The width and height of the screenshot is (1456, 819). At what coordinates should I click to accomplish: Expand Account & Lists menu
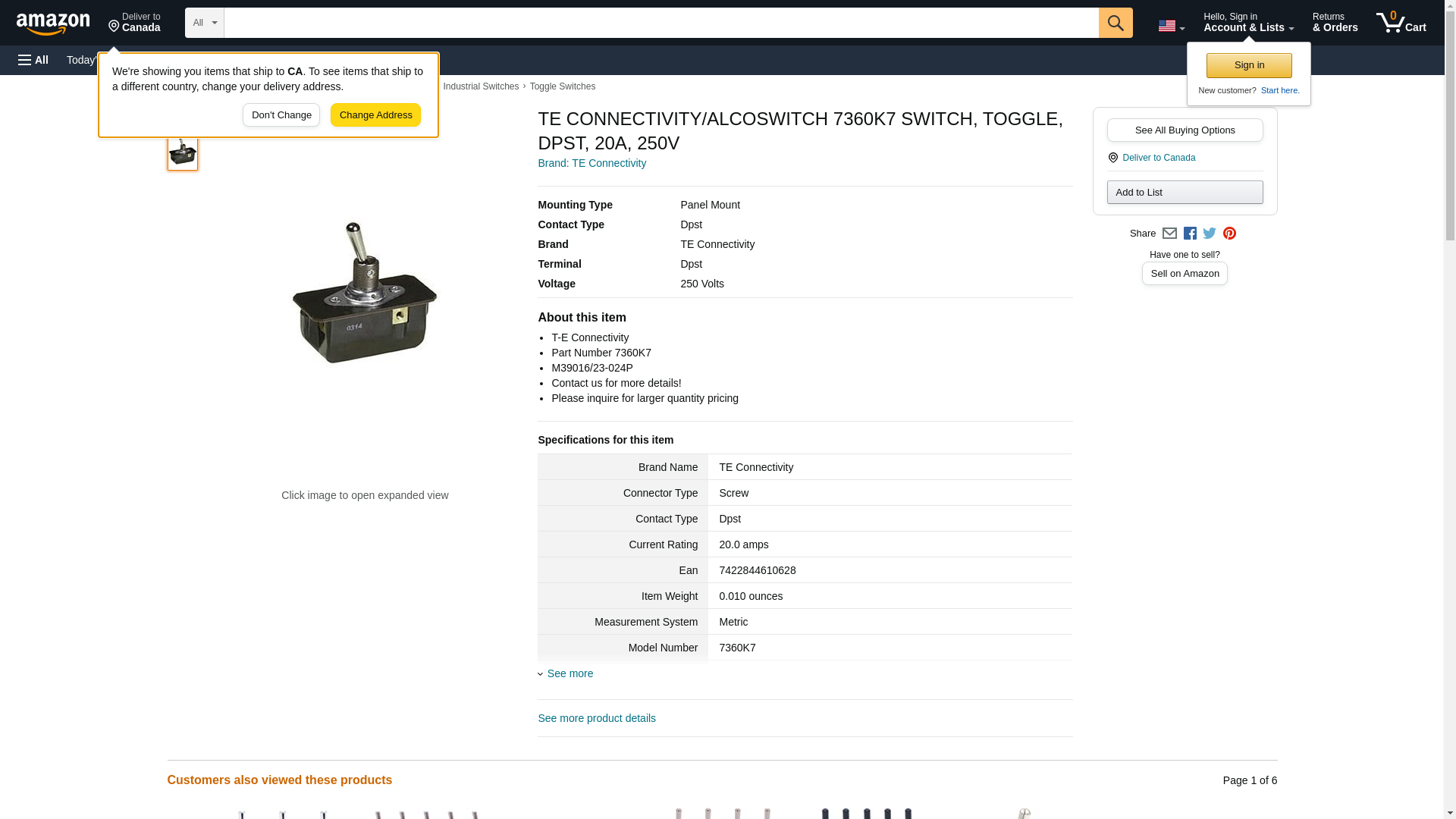(x=1247, y=23)
